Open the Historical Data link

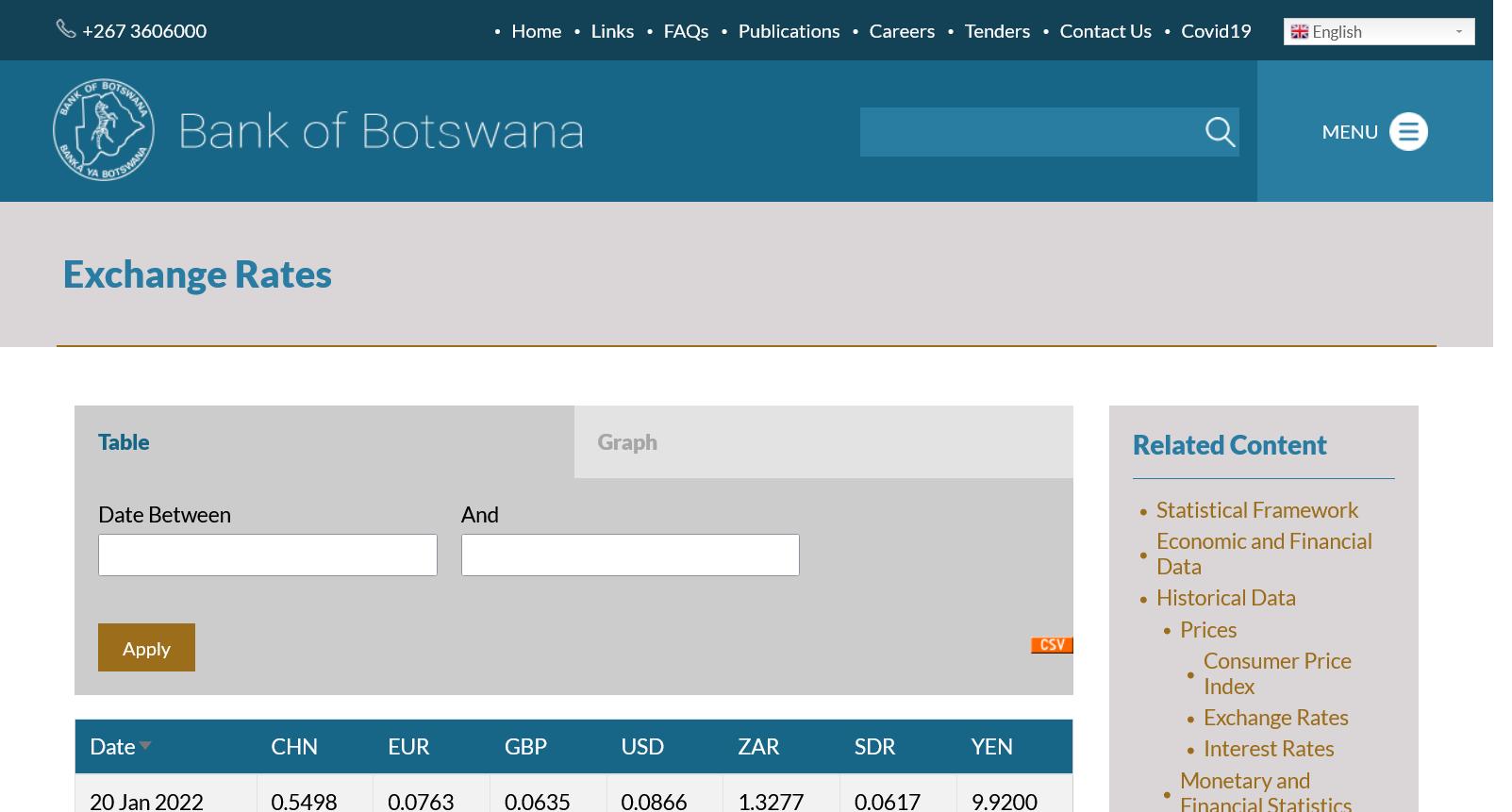1225,598
